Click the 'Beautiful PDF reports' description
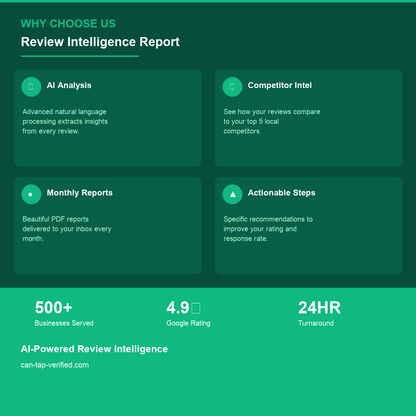 click(67, 229)
